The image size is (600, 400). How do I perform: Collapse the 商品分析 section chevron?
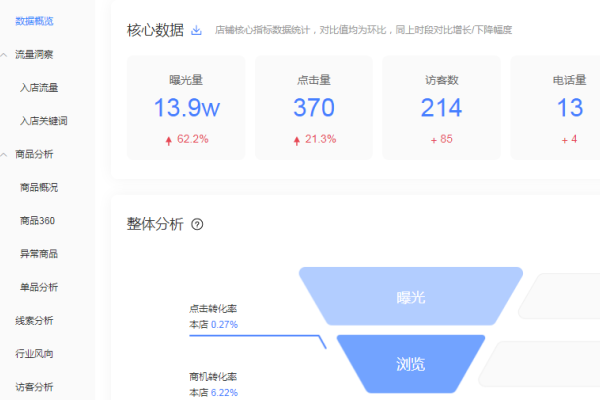coord(4,155)
